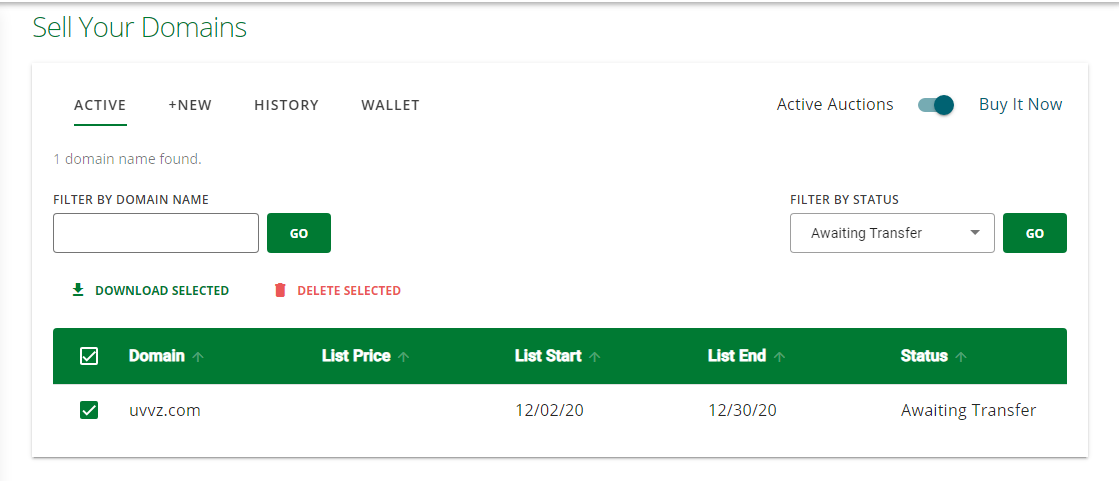The width and height of the screenshot is (1119, 481).
Task: Sort by List Price arrow icon
Action: click(404, 357)
